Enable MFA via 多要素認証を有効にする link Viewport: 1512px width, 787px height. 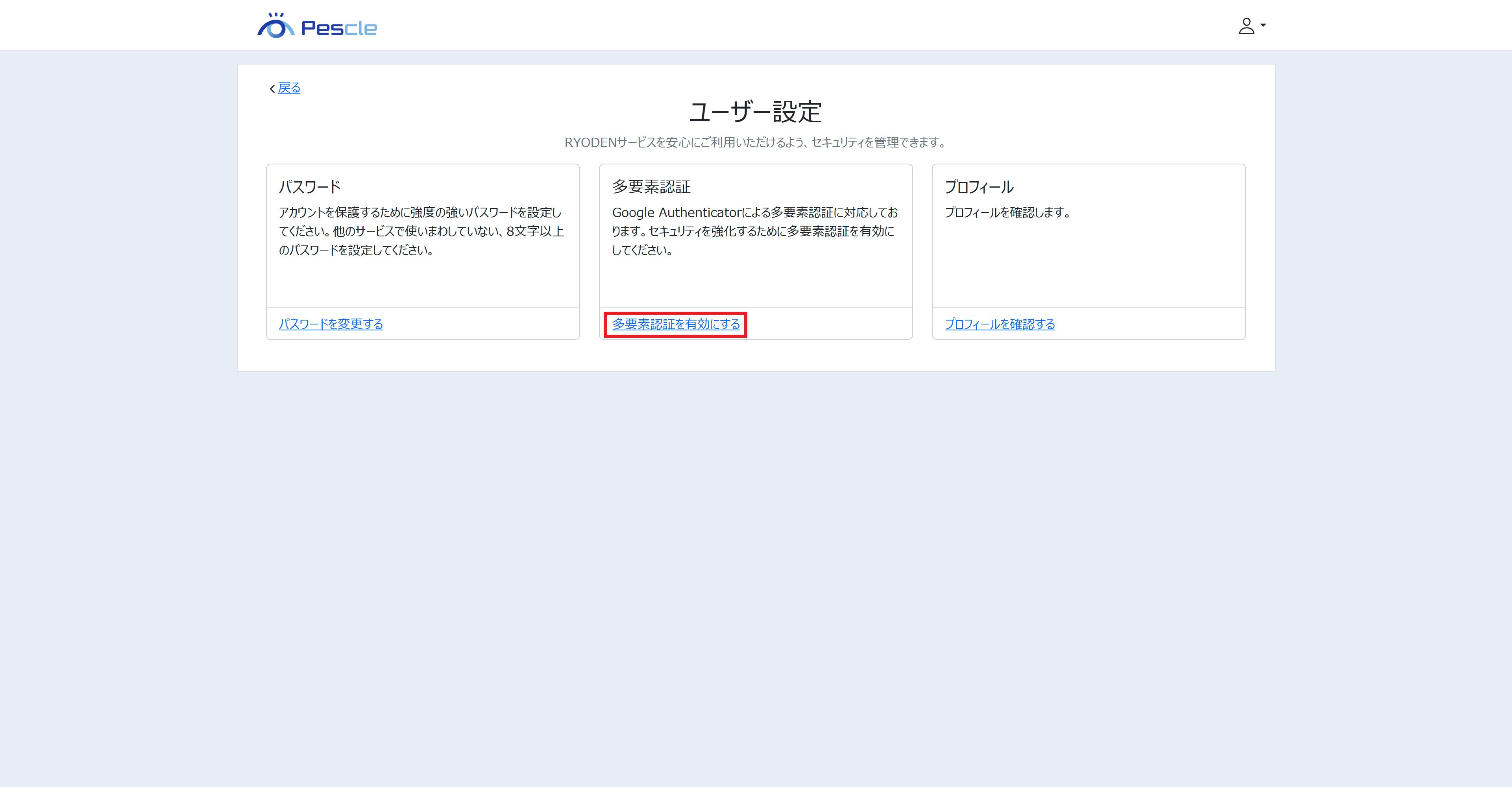pos(676,324)
